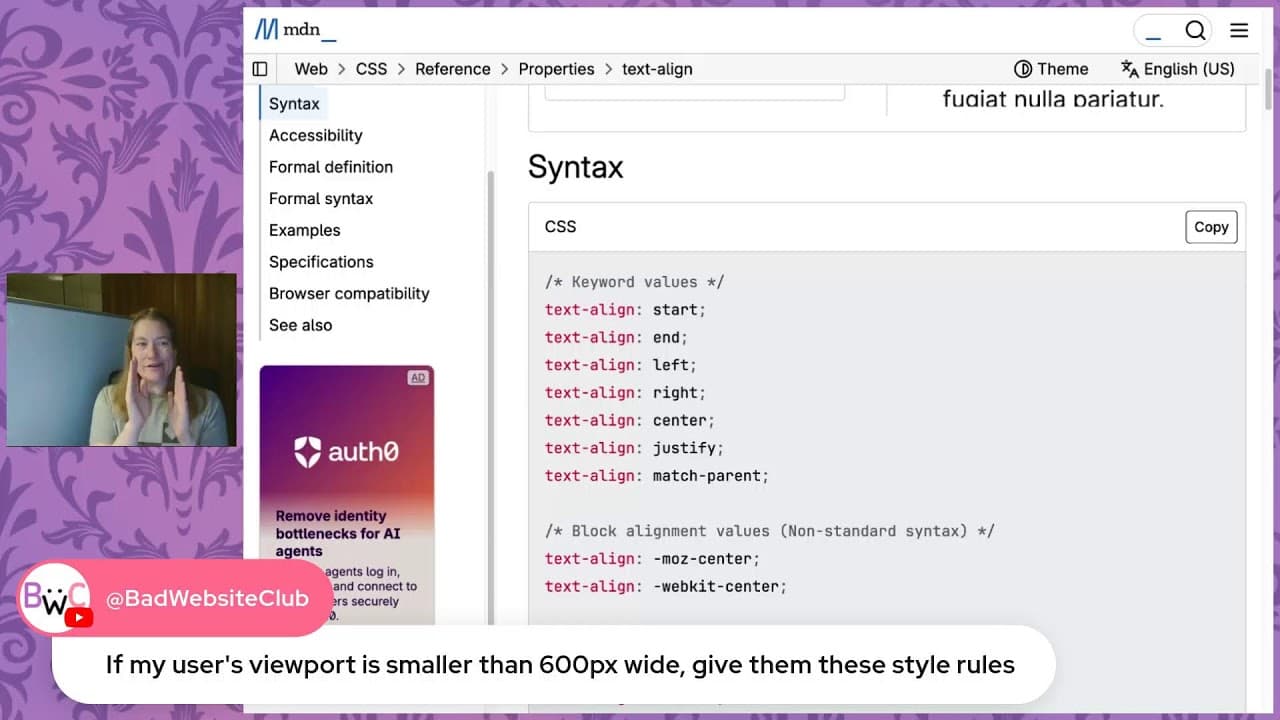
Task: Jump to Formal definition section
Action: (331, 167)
